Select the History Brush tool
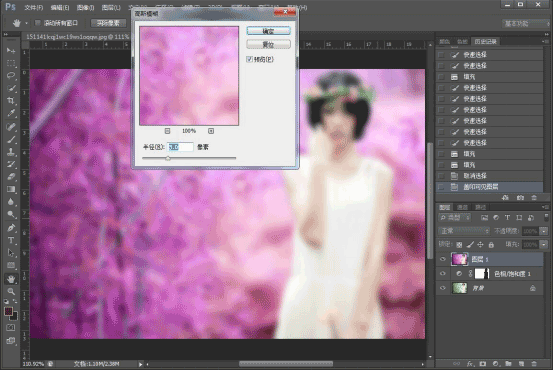The height and width of the screenshot is (371, 553). [11, 164]
